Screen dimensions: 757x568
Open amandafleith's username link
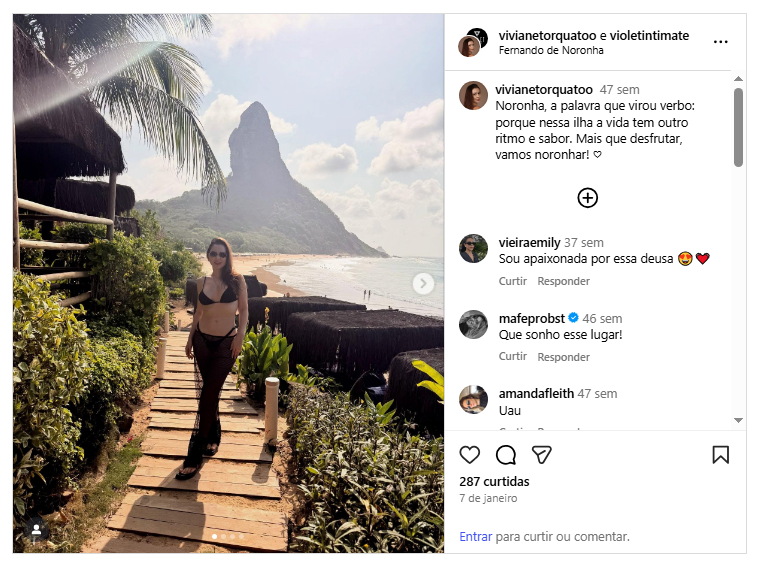[534, 393]
